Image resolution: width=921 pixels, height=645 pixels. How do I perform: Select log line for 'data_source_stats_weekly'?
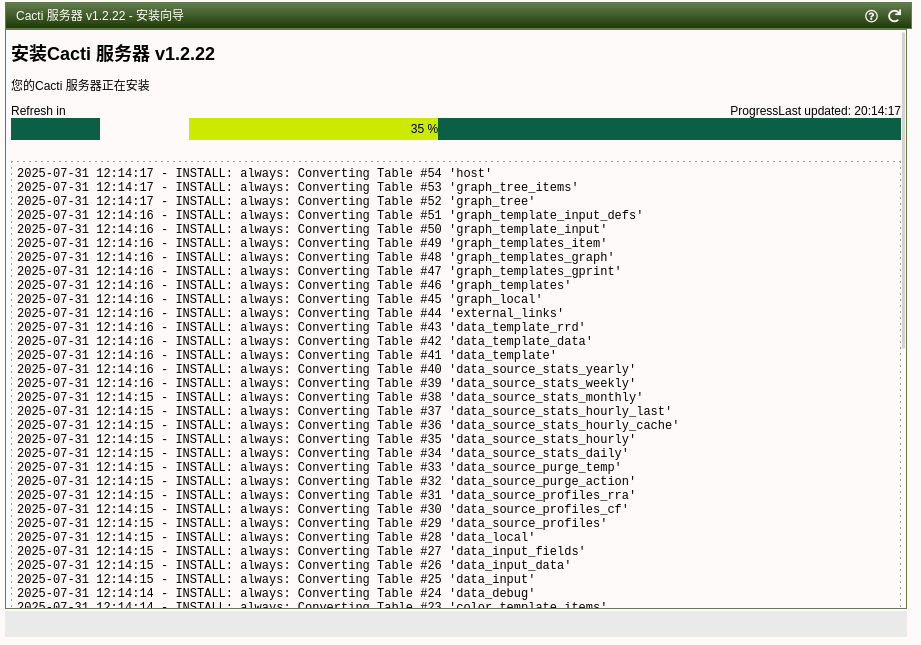click(326, 383)
